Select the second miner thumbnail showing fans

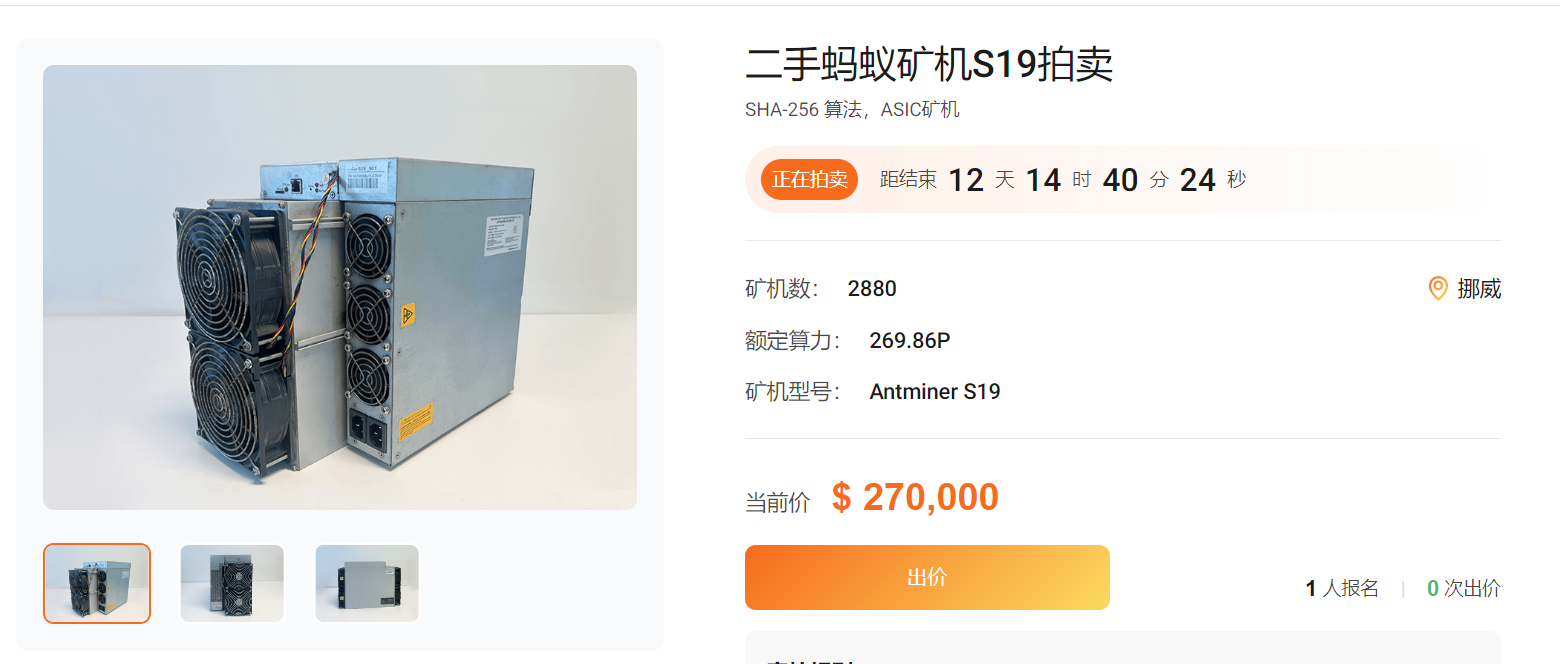(232, 583)
